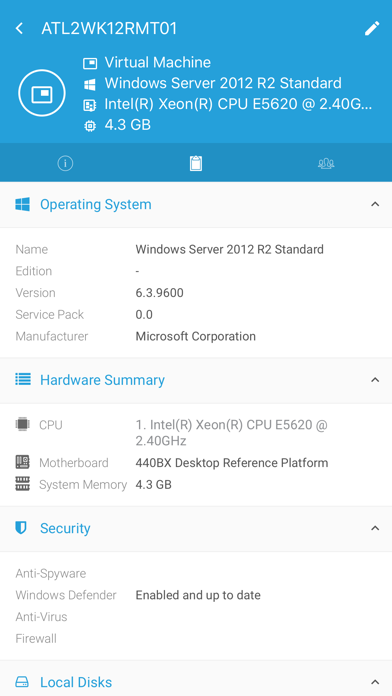Collapse the Security section
This screenshot has height=696, width=392.
[375, 528]
